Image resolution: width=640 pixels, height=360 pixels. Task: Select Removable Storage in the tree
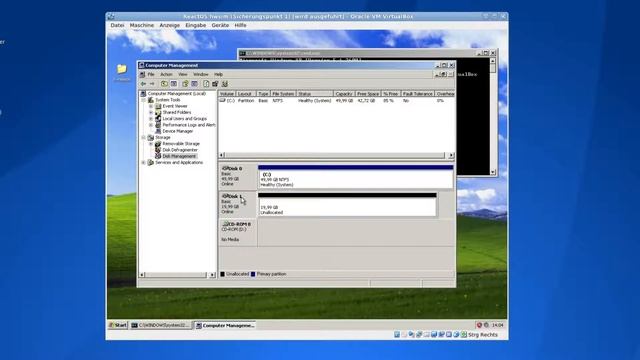181,144
